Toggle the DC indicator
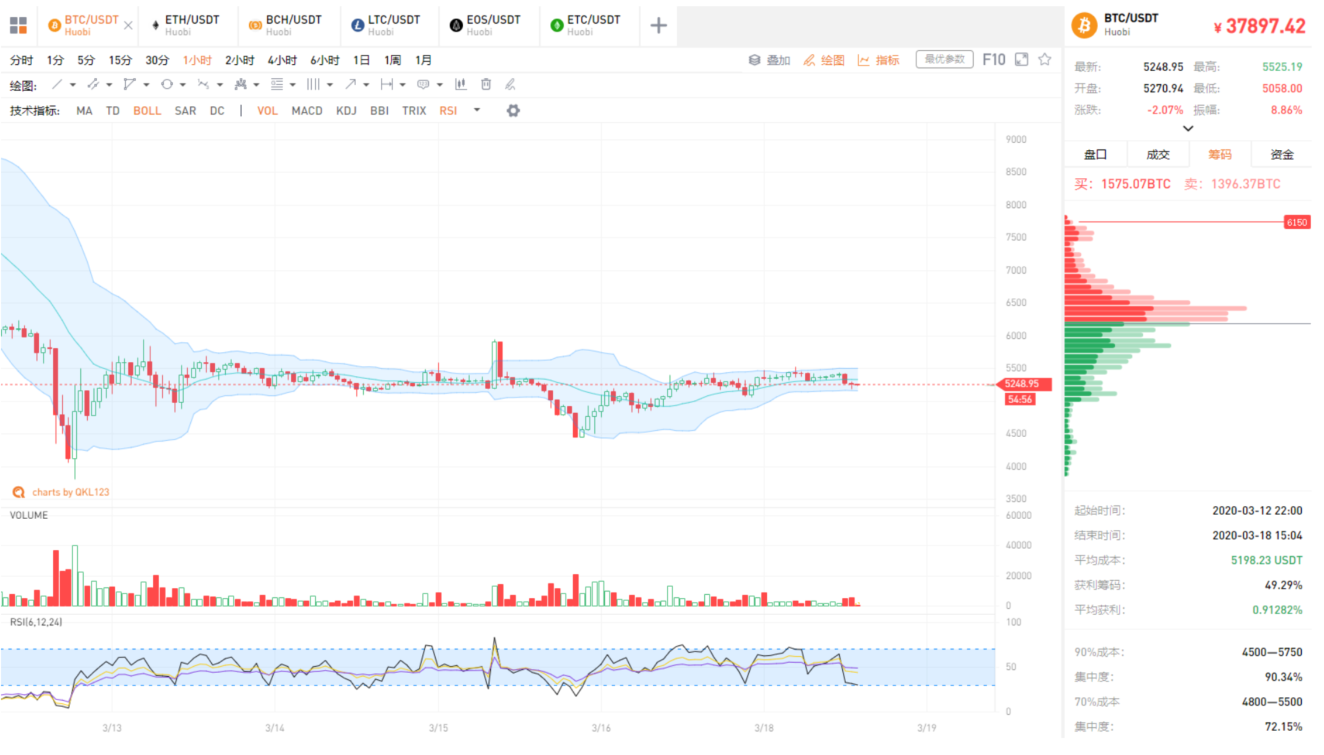The image size is (1324, 755). coord(217,111)
